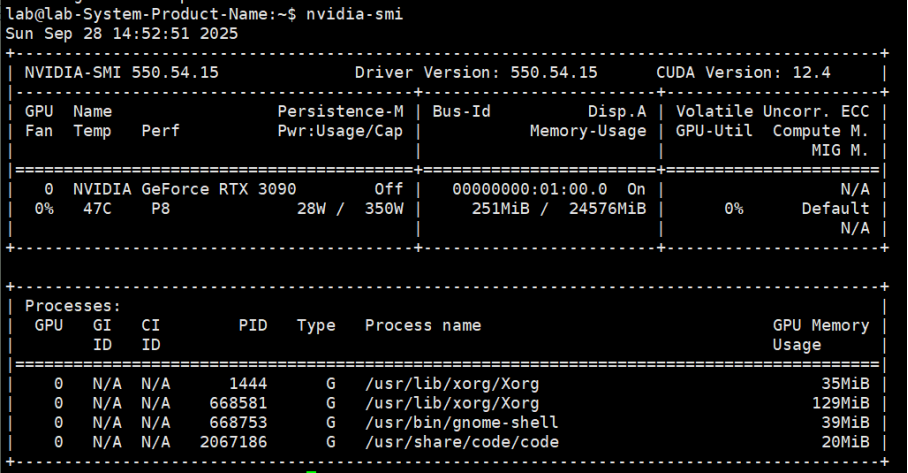Click the Disp.A column header

pos(617,111)
